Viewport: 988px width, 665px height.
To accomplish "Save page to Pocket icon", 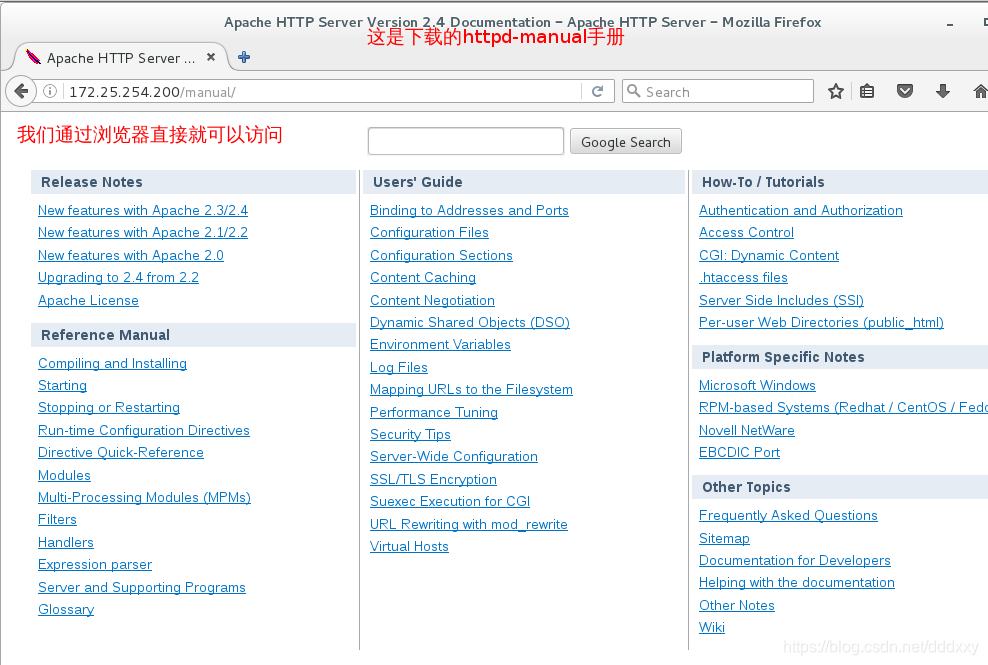I will (905, 91).
